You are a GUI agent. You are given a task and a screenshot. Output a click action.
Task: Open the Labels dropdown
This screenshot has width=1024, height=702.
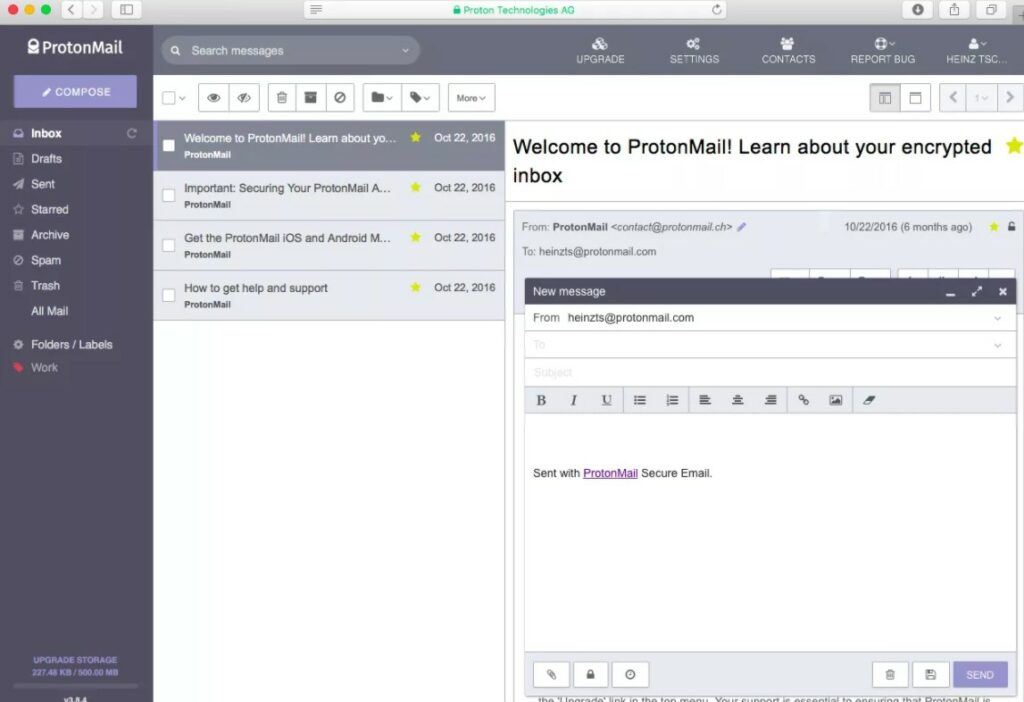coord(419,97)
